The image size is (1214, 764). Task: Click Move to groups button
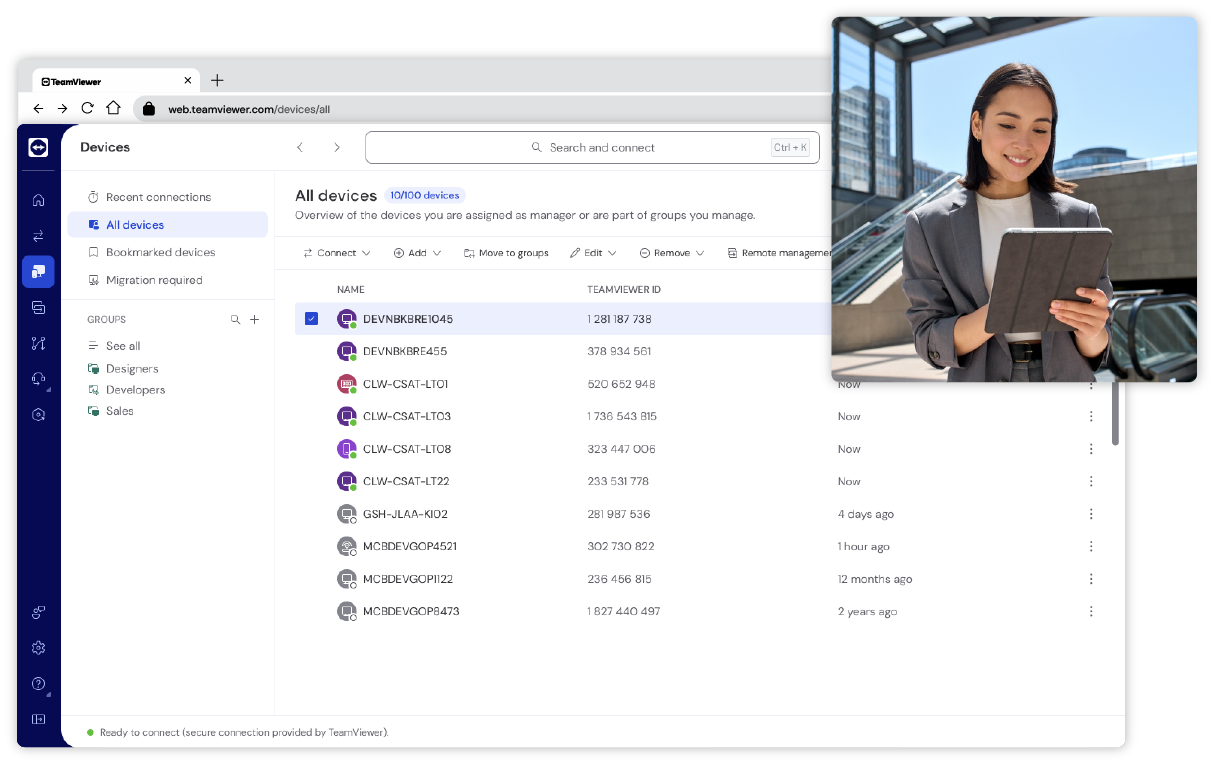[x=506, y=253]
